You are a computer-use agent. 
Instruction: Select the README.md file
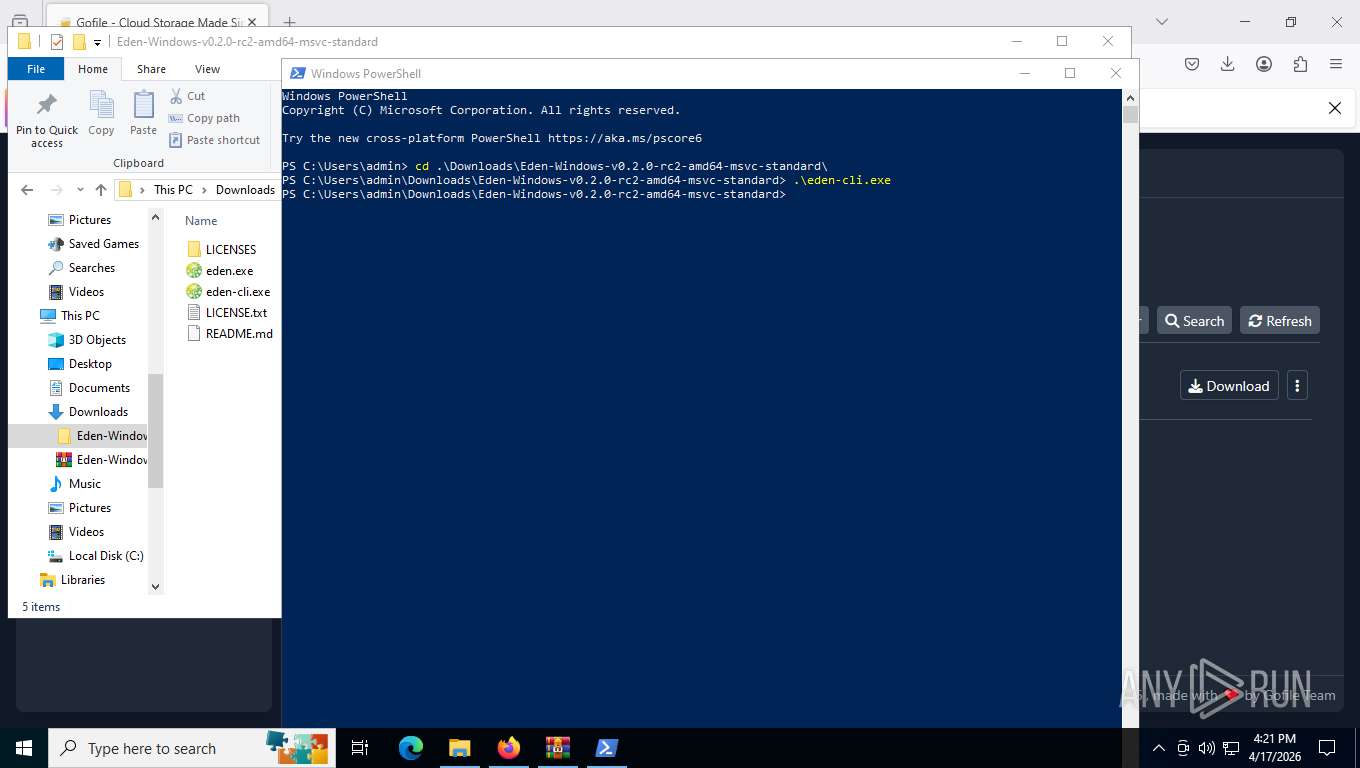coord(230,333)
